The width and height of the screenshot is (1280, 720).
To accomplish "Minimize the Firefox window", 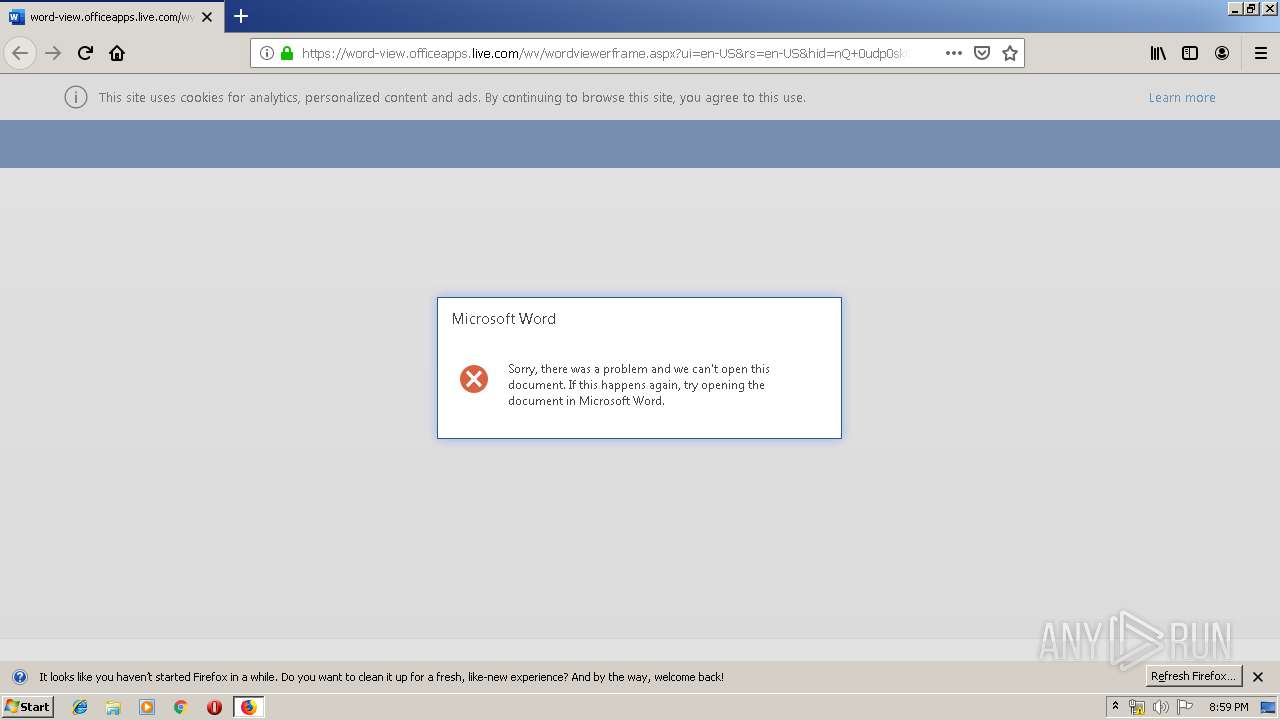I will coord(1234,8).
